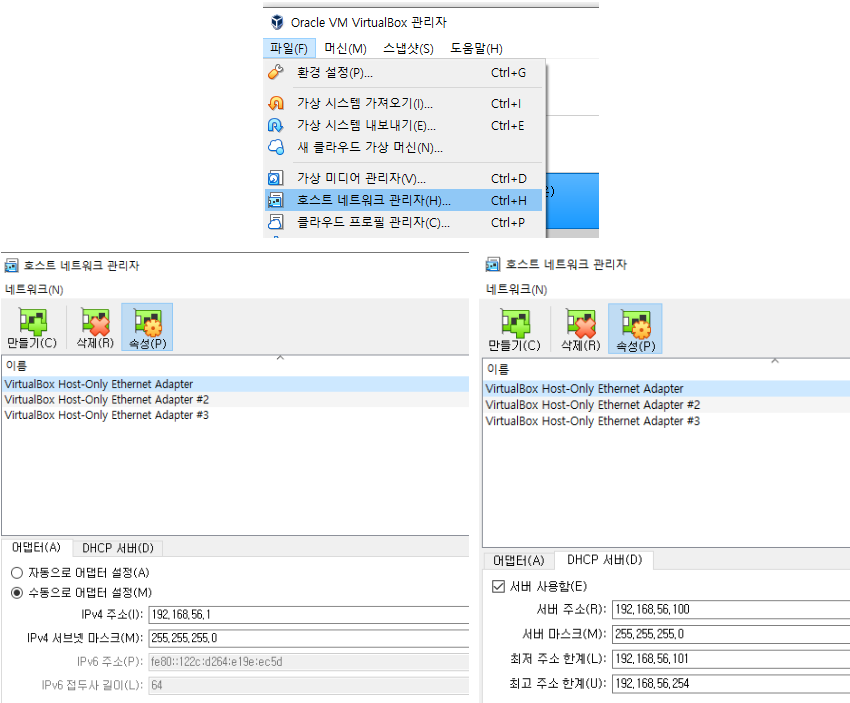Screen dimensions: 850x703
Task: Select Host-Only Ethernet Adapter in left list
Action: (235, 384)
